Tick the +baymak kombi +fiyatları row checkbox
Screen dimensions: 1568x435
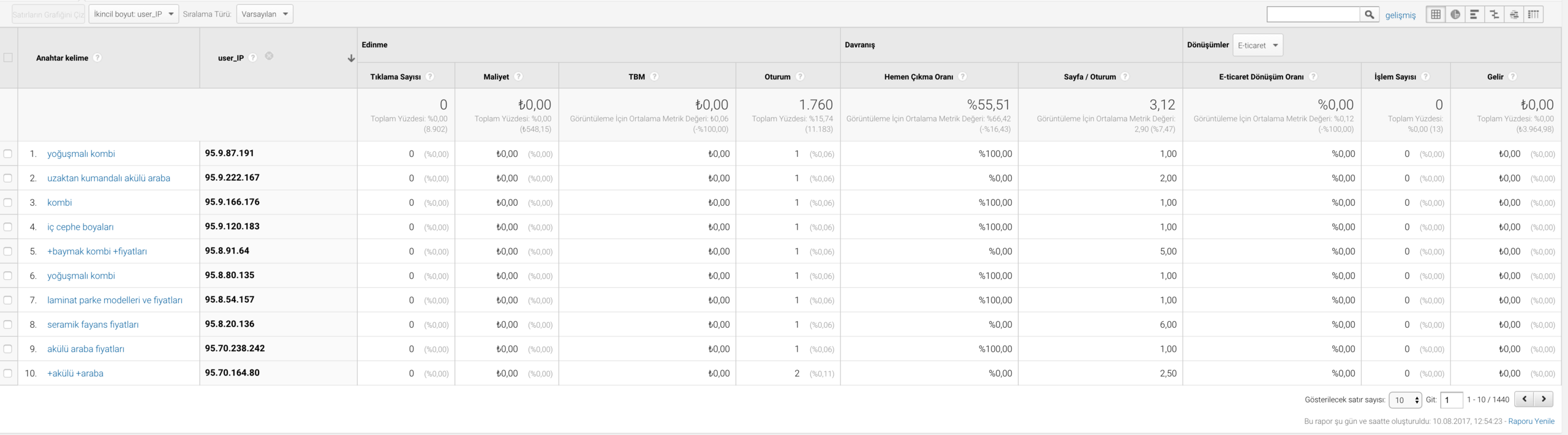point(8,251)
